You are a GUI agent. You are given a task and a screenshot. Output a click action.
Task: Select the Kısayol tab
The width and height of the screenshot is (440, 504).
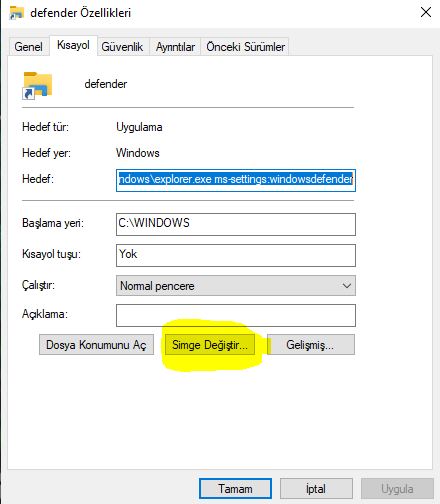click(x=73, y=45)
